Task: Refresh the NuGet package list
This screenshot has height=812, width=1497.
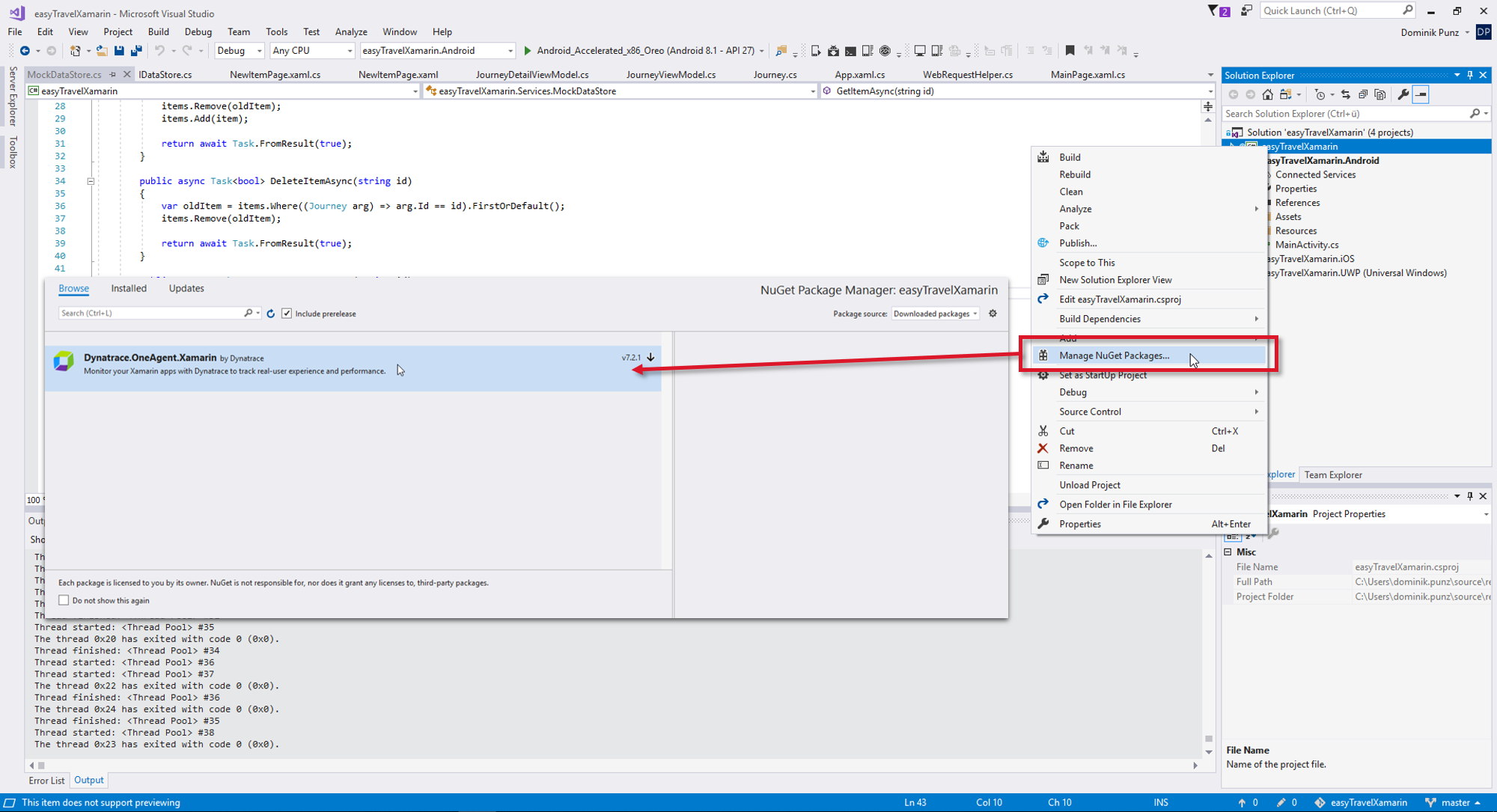Action: (271, 314)
